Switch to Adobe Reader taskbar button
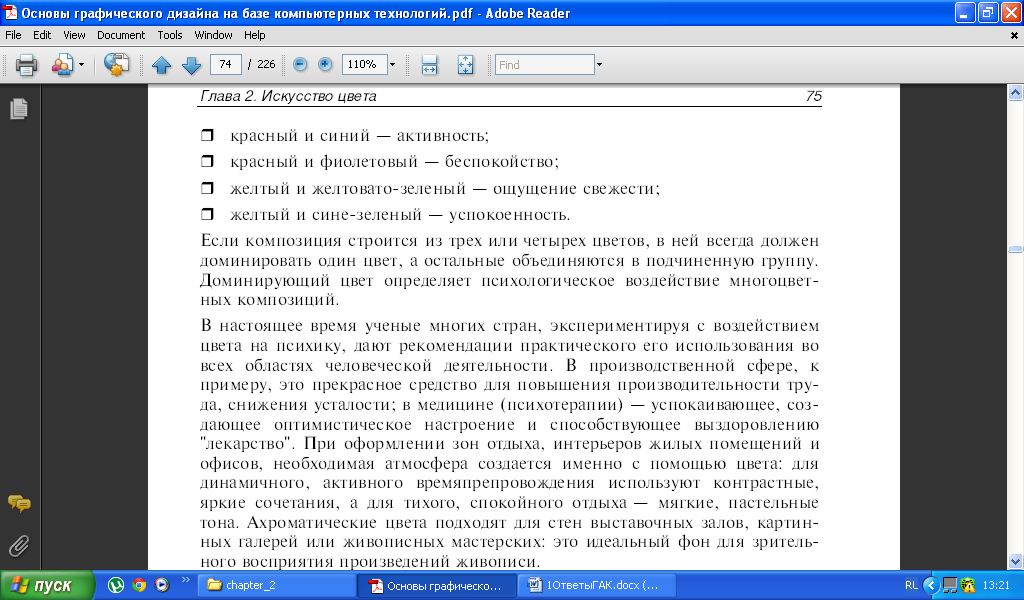This screenshot has height=600, width=1024. click(x=437, y=586)
